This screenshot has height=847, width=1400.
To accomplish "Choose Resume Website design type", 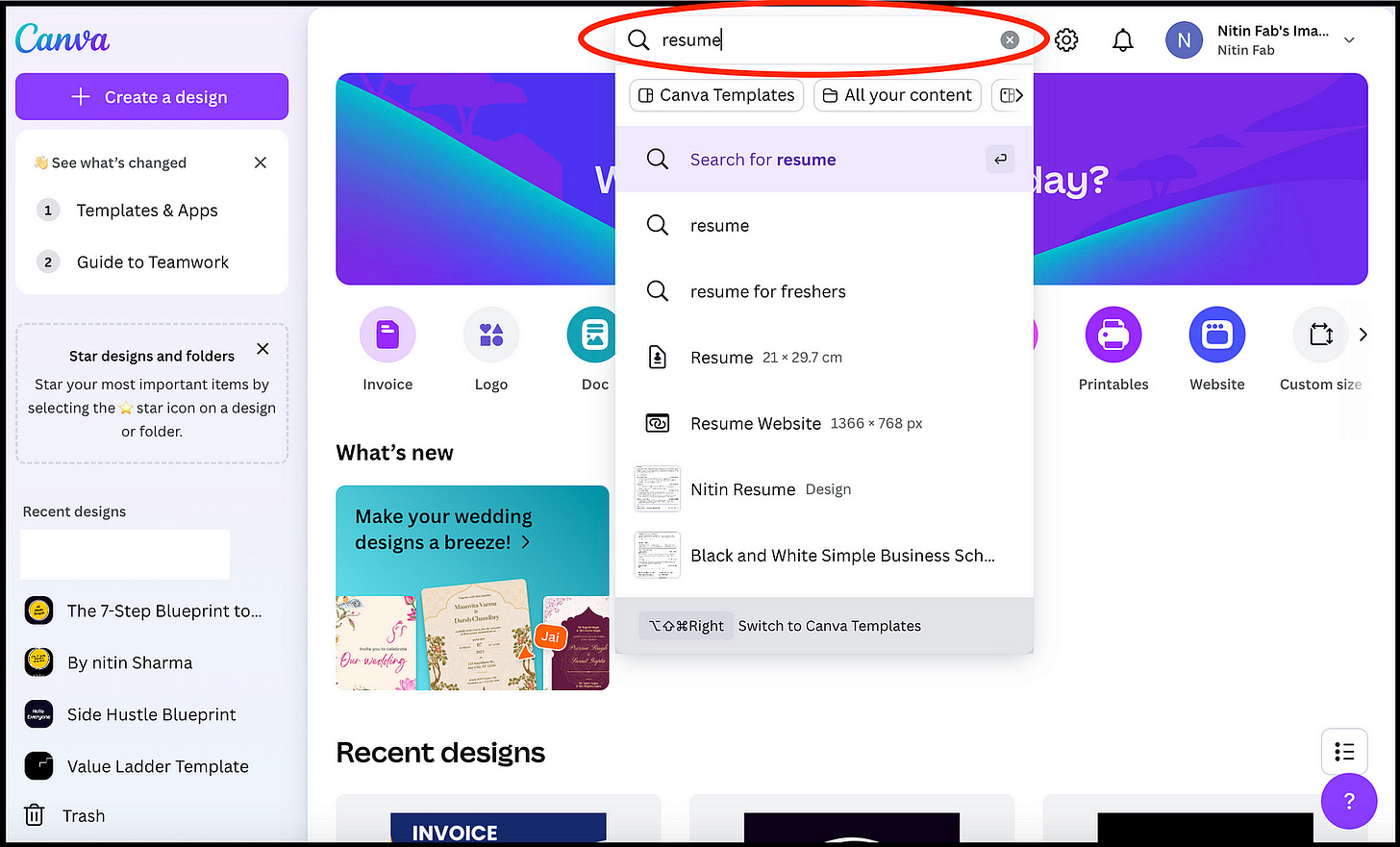I will pyautogui.click(x=824, y=423).
